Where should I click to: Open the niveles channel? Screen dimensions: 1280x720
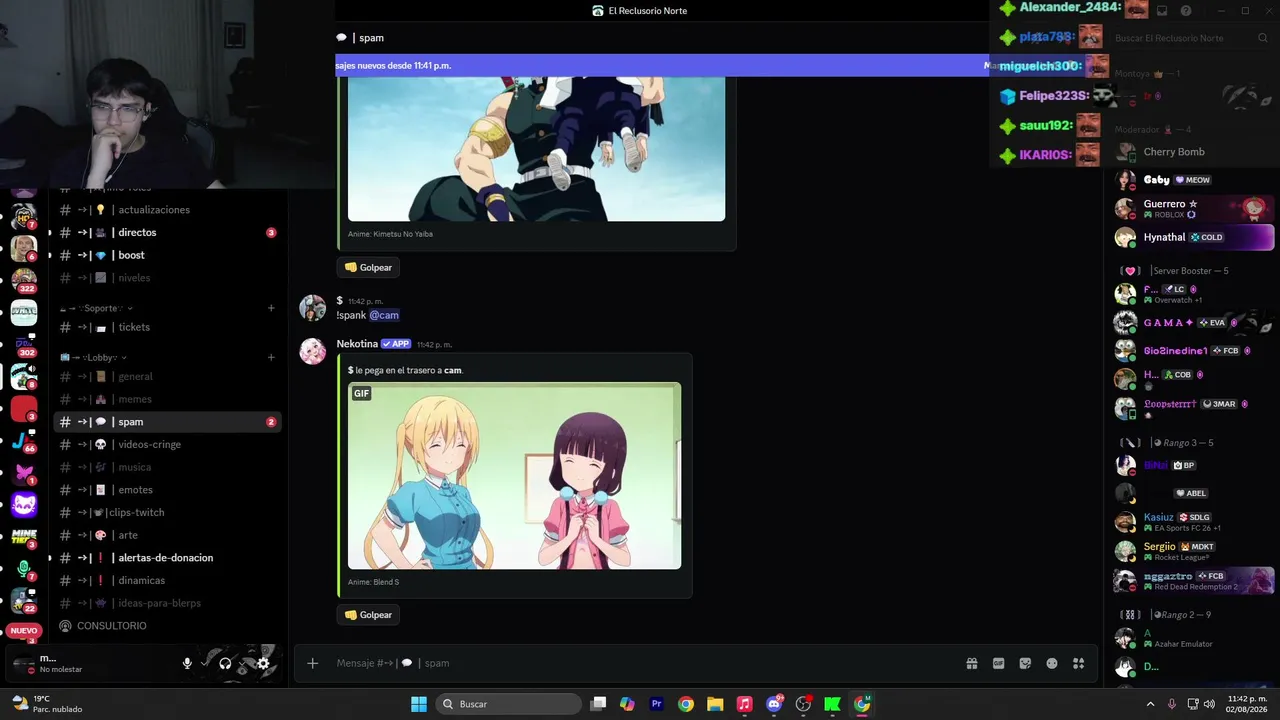click(167, 278)
